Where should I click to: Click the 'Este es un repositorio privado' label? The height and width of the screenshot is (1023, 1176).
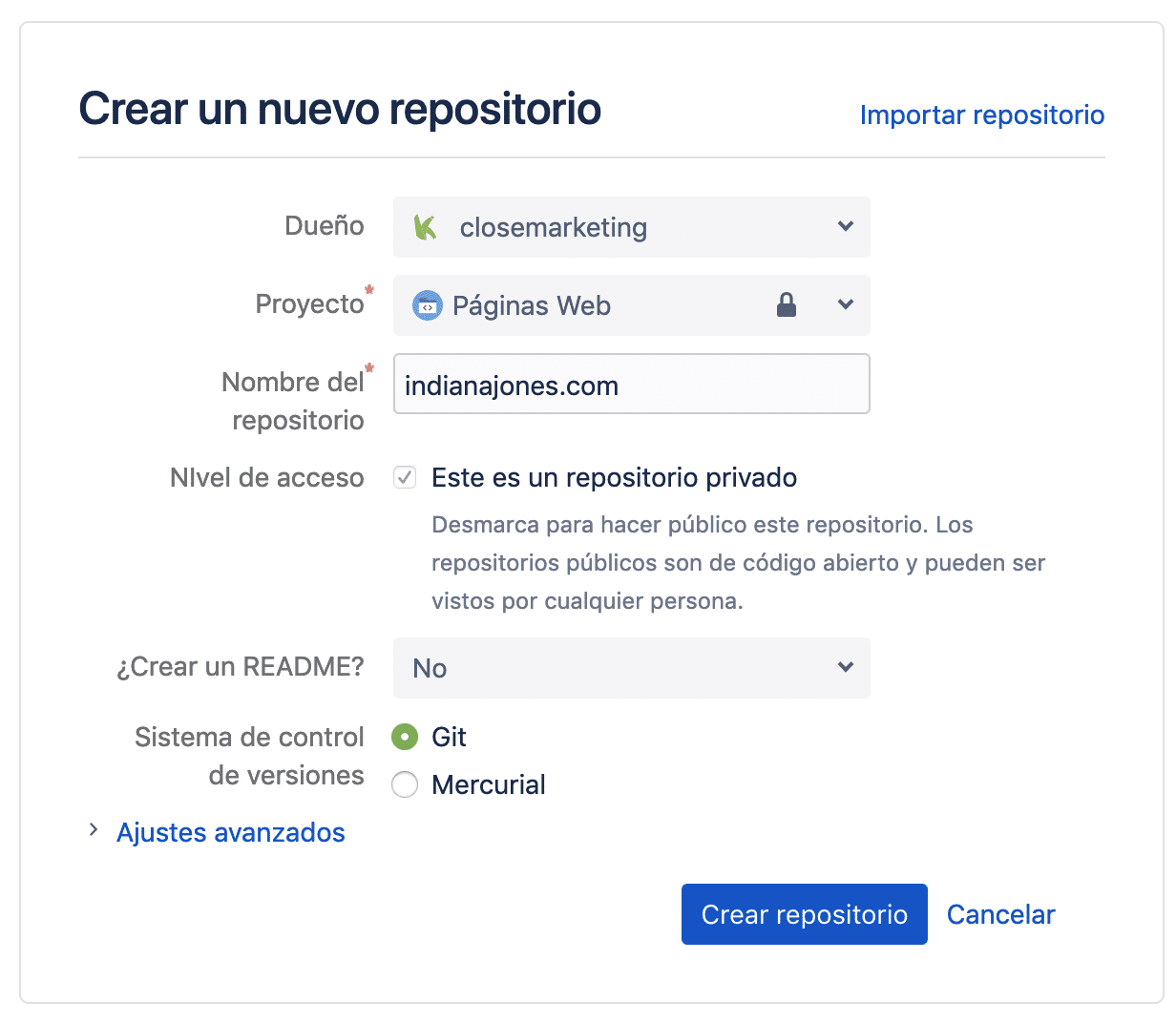614,477
